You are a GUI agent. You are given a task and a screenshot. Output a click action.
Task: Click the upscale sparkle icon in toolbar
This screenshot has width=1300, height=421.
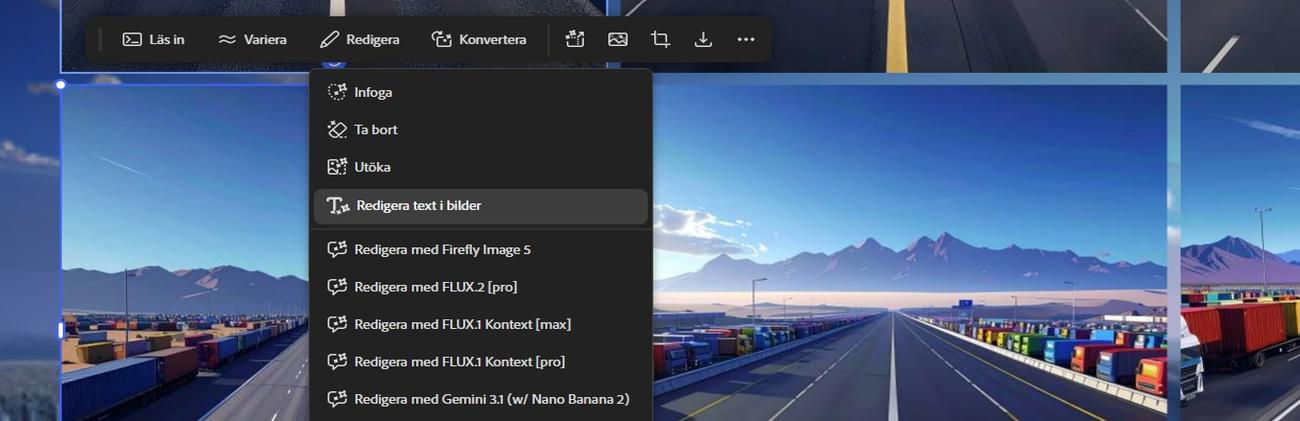[x=574, y=39]
